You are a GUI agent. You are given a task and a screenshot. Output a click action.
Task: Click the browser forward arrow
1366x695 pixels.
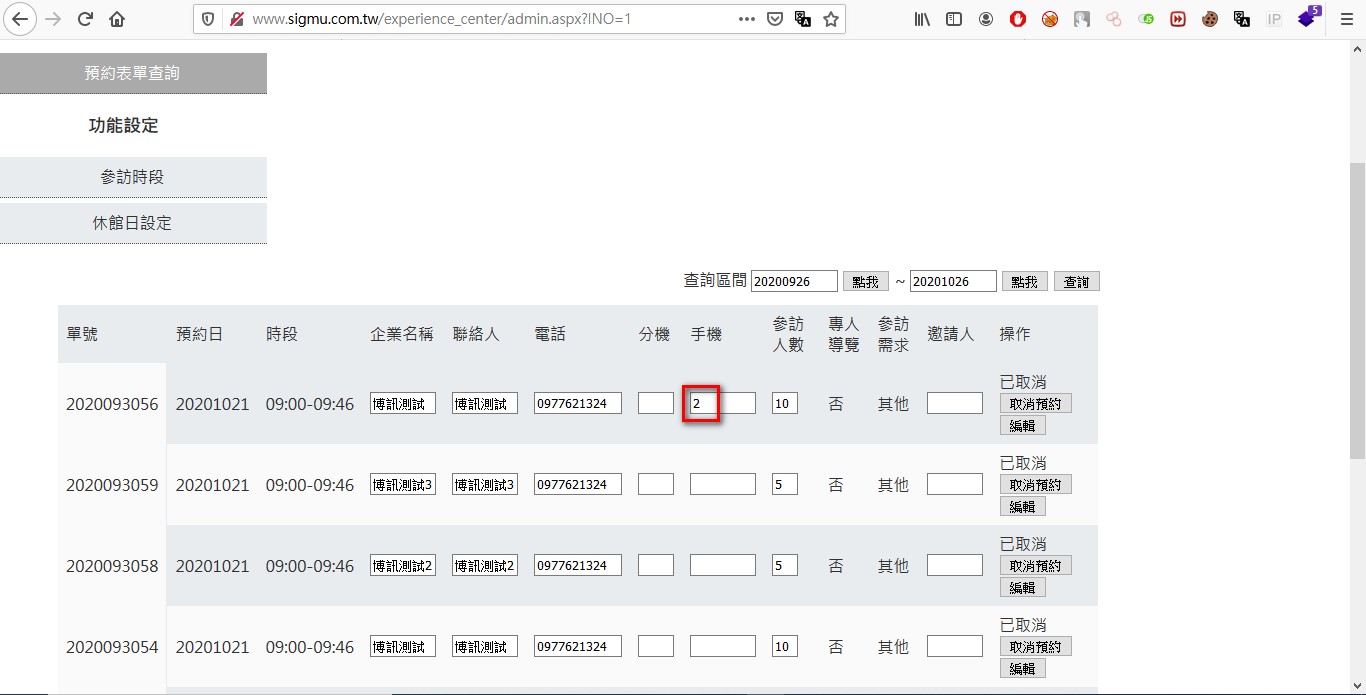[53, 19]
